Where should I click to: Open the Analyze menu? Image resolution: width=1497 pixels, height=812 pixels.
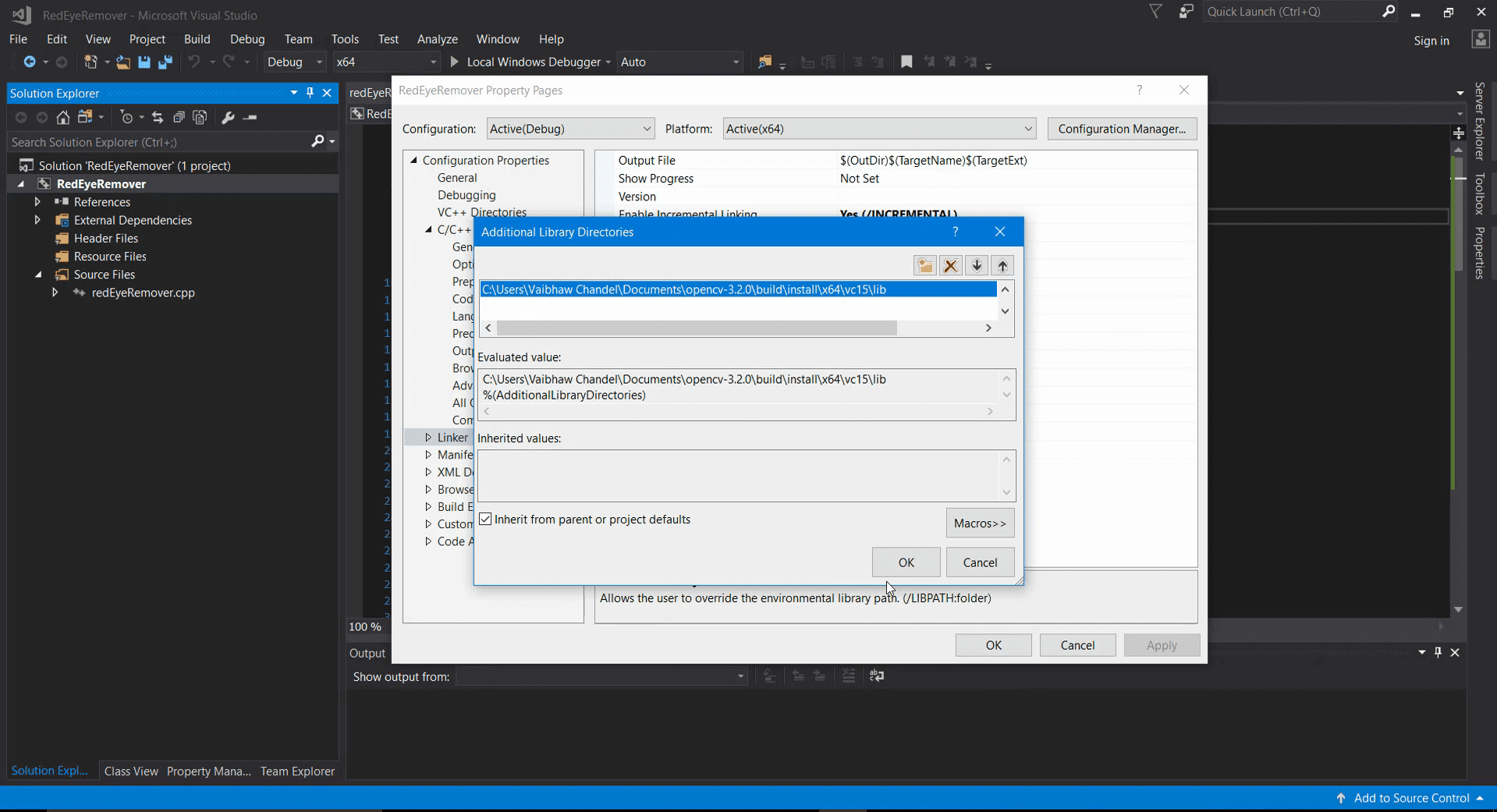click(x=437, y=39)
